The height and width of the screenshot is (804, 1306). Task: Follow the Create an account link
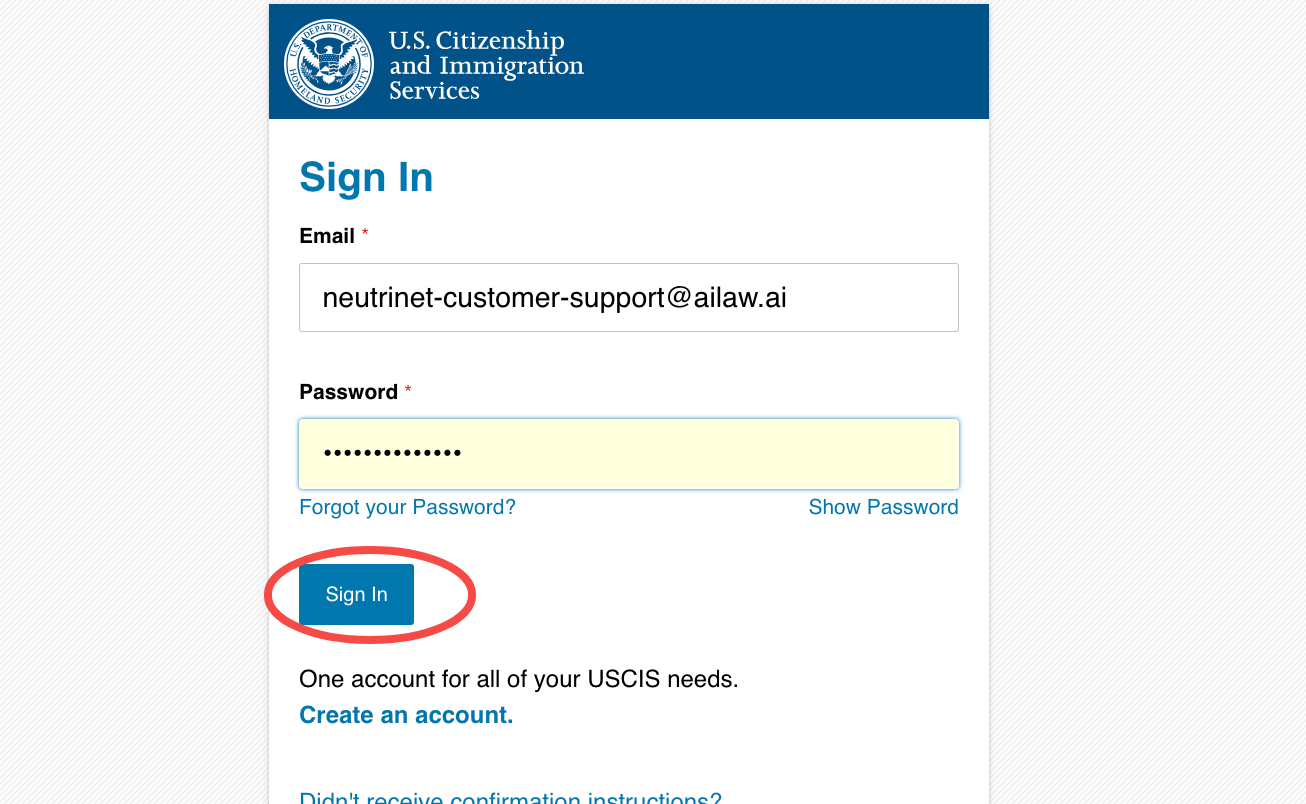pos(406,715)
